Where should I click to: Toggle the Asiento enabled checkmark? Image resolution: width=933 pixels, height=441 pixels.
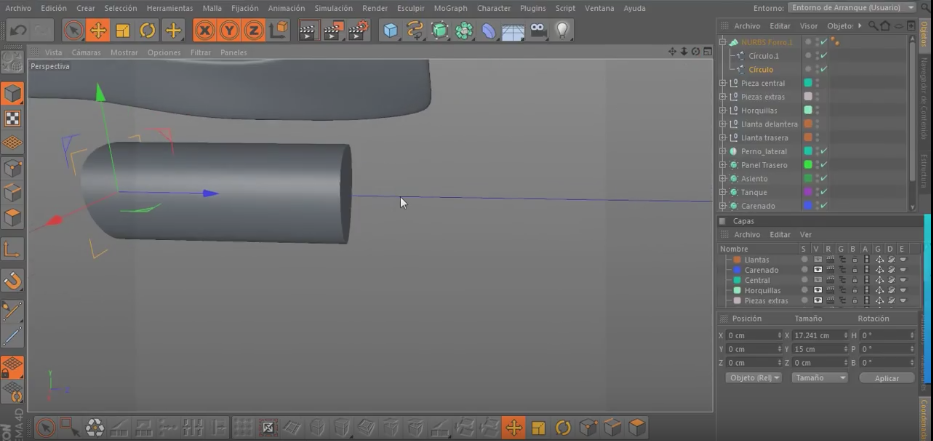[824, 179]
